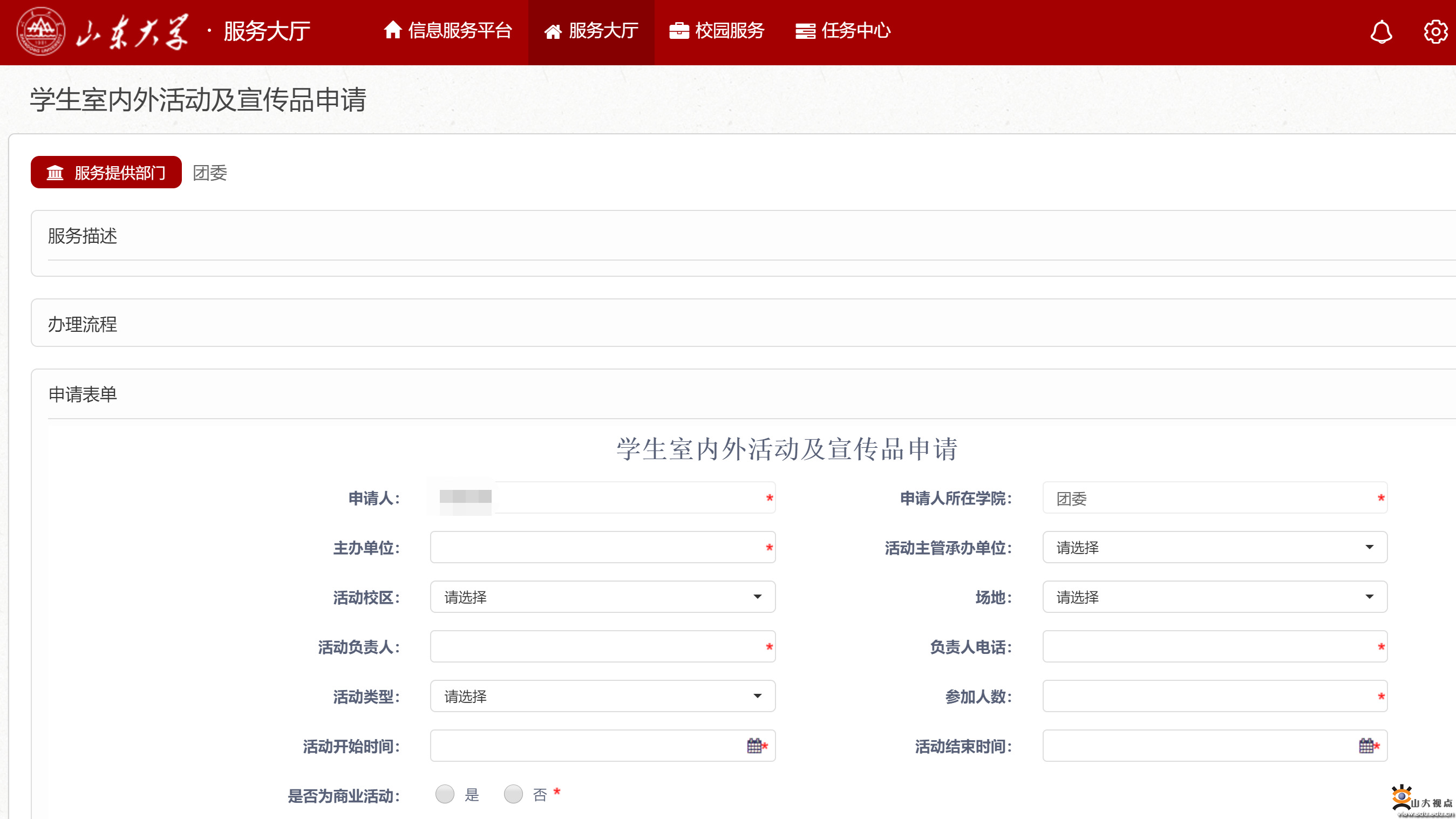Select 是 for 是否为商业活动

[x=445, y=794]
